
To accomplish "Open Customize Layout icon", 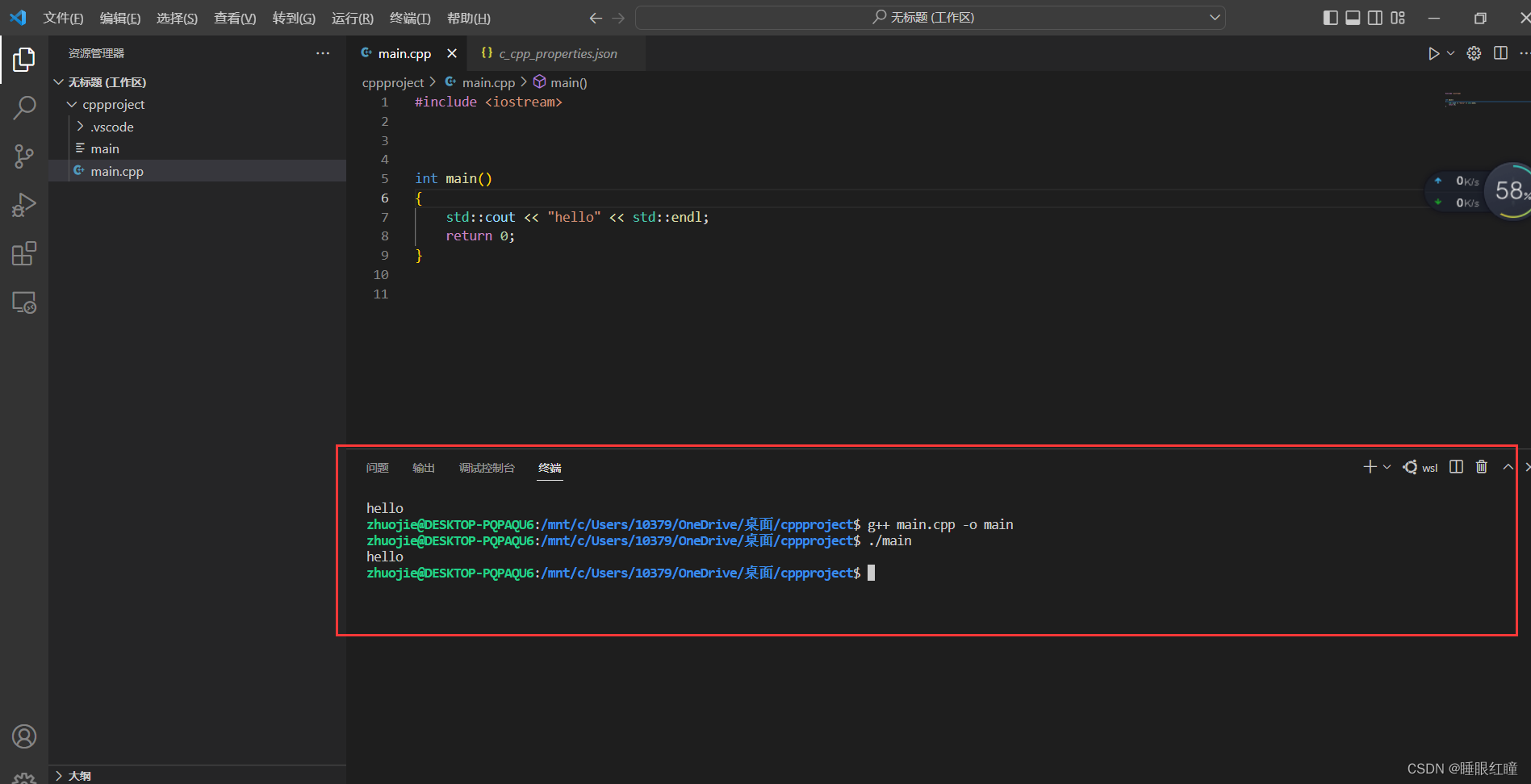I will [1398, 18].
